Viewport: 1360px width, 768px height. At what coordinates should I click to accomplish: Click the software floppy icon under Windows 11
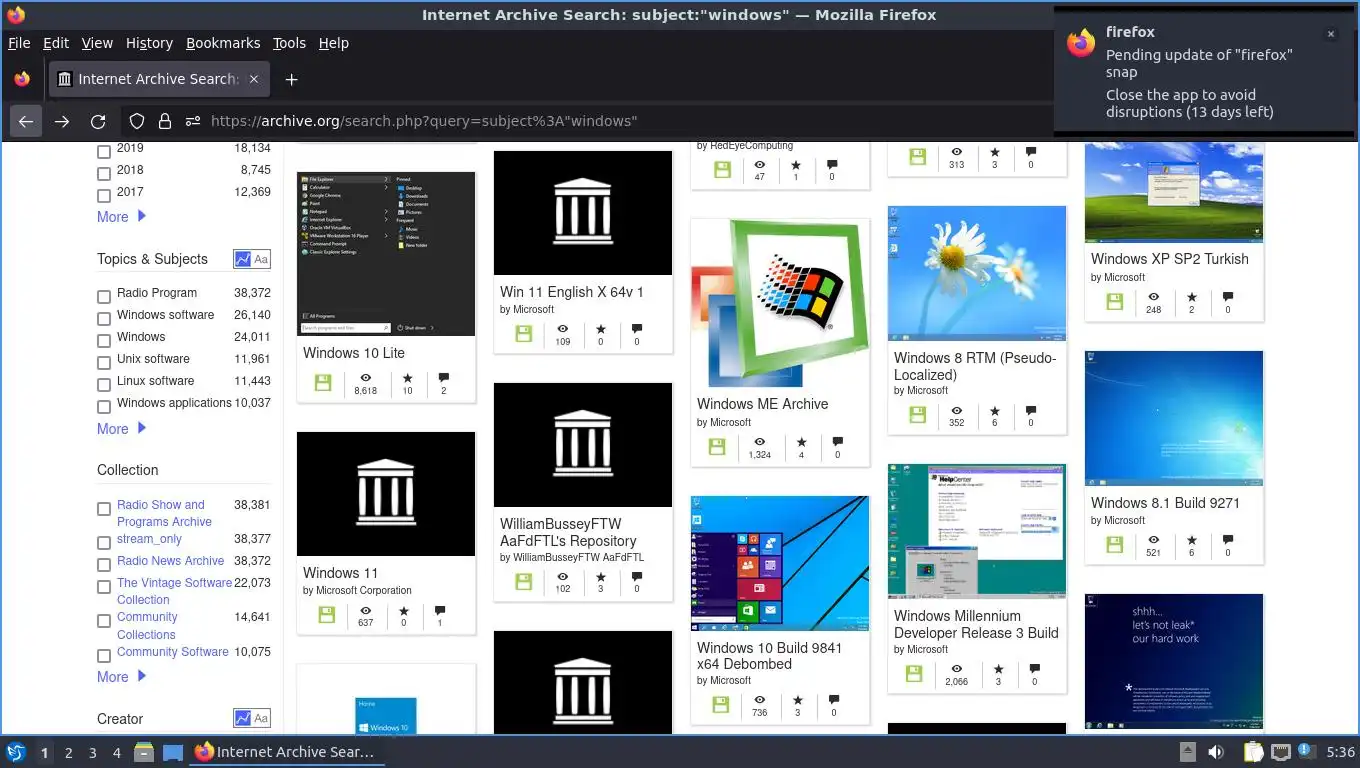[x=326, y=615]
